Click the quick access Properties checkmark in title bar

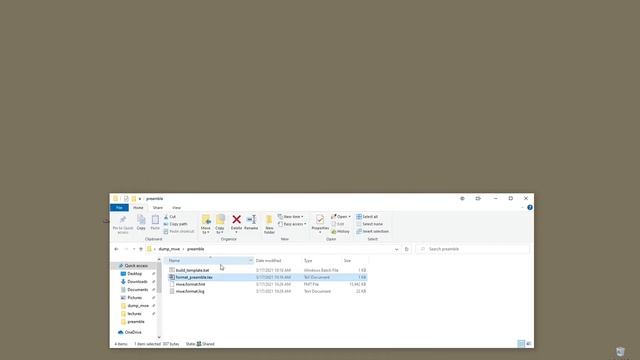tap(126, 198)
